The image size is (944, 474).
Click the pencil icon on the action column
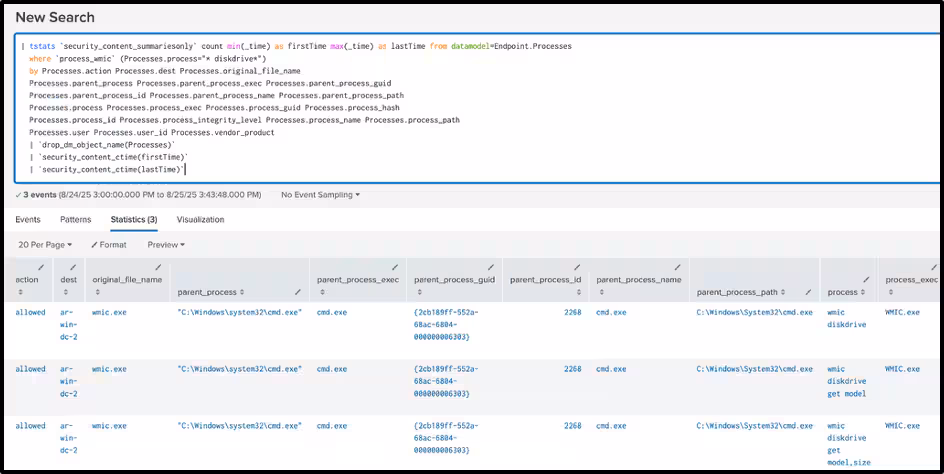pos(41,267)
